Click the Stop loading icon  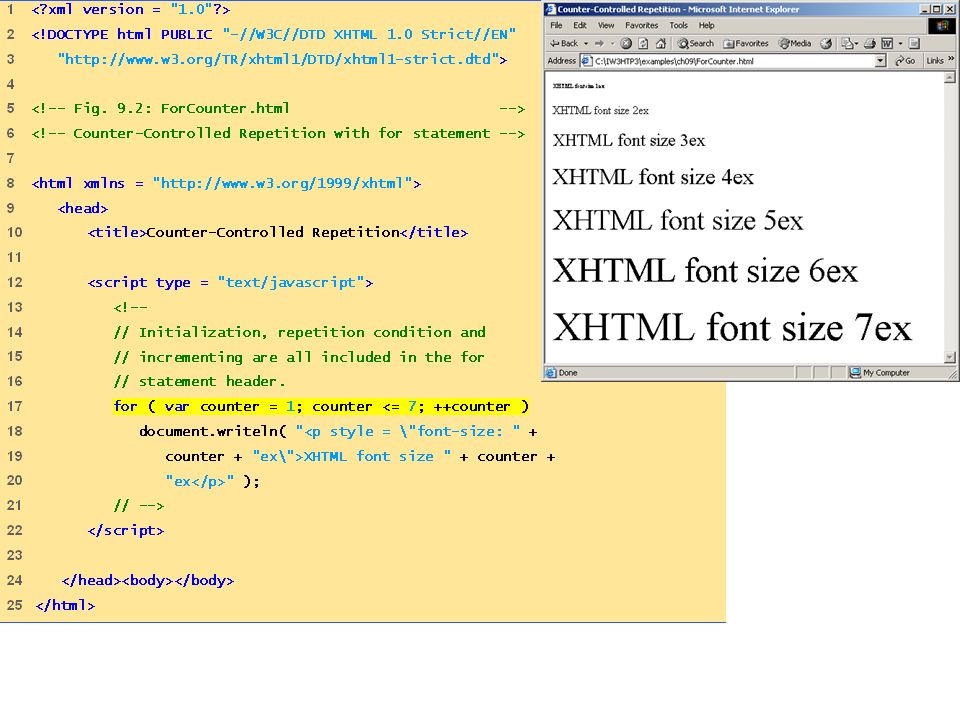click(x=626, y=43)
